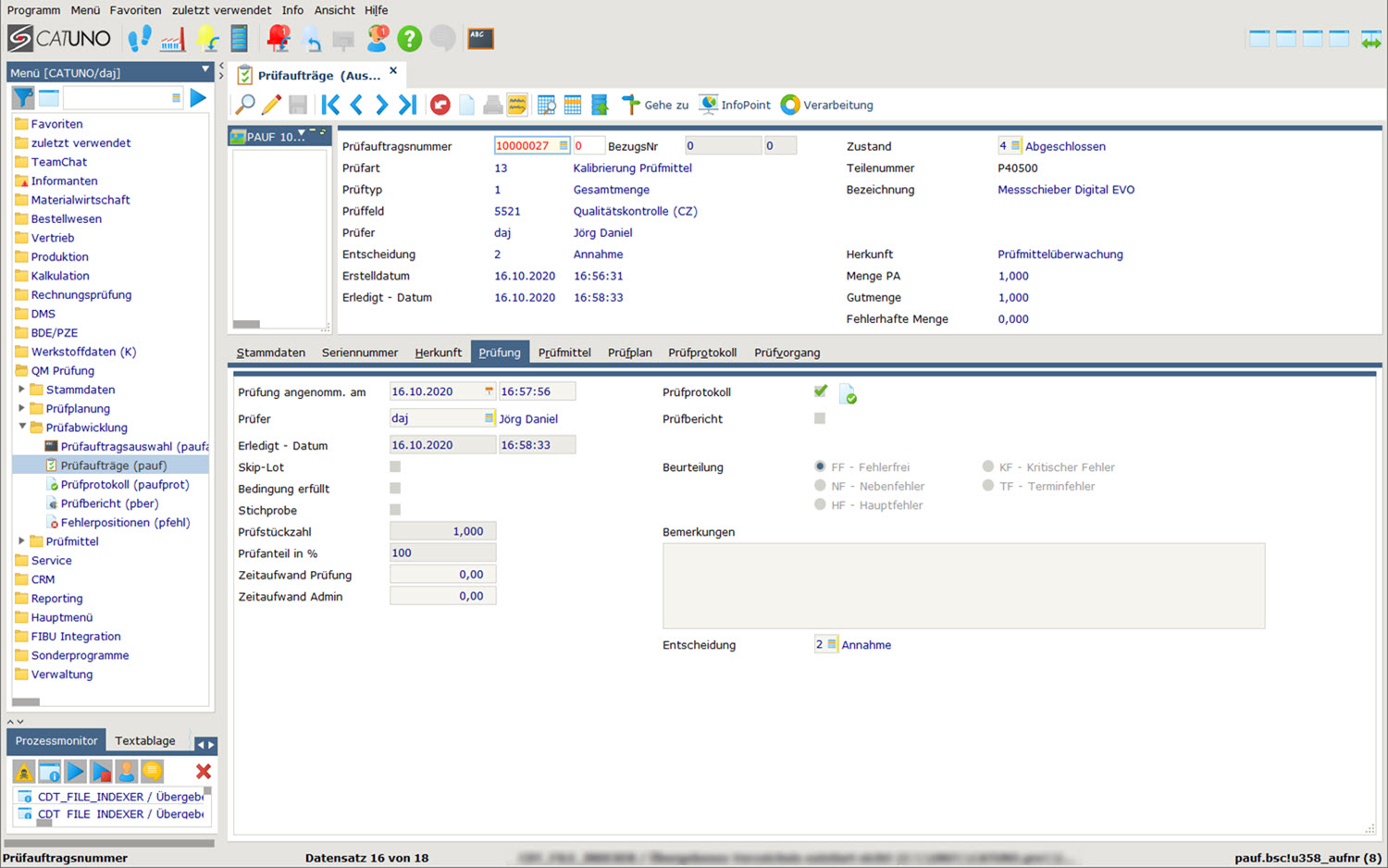Collapse the Prüfabwicklung tree node

(21, 428)
